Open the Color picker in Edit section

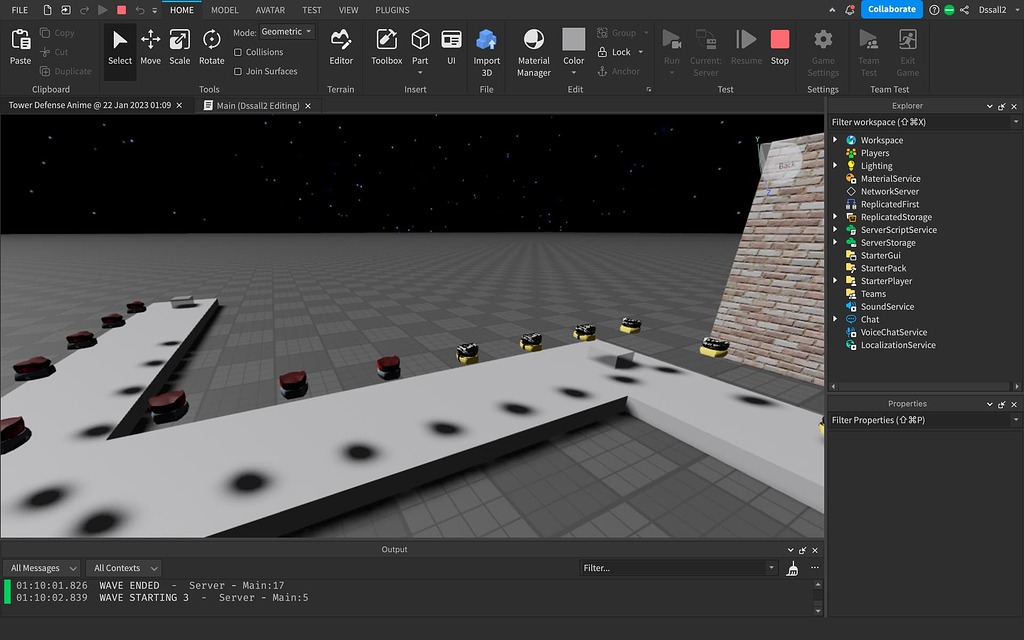coord(573,50)
